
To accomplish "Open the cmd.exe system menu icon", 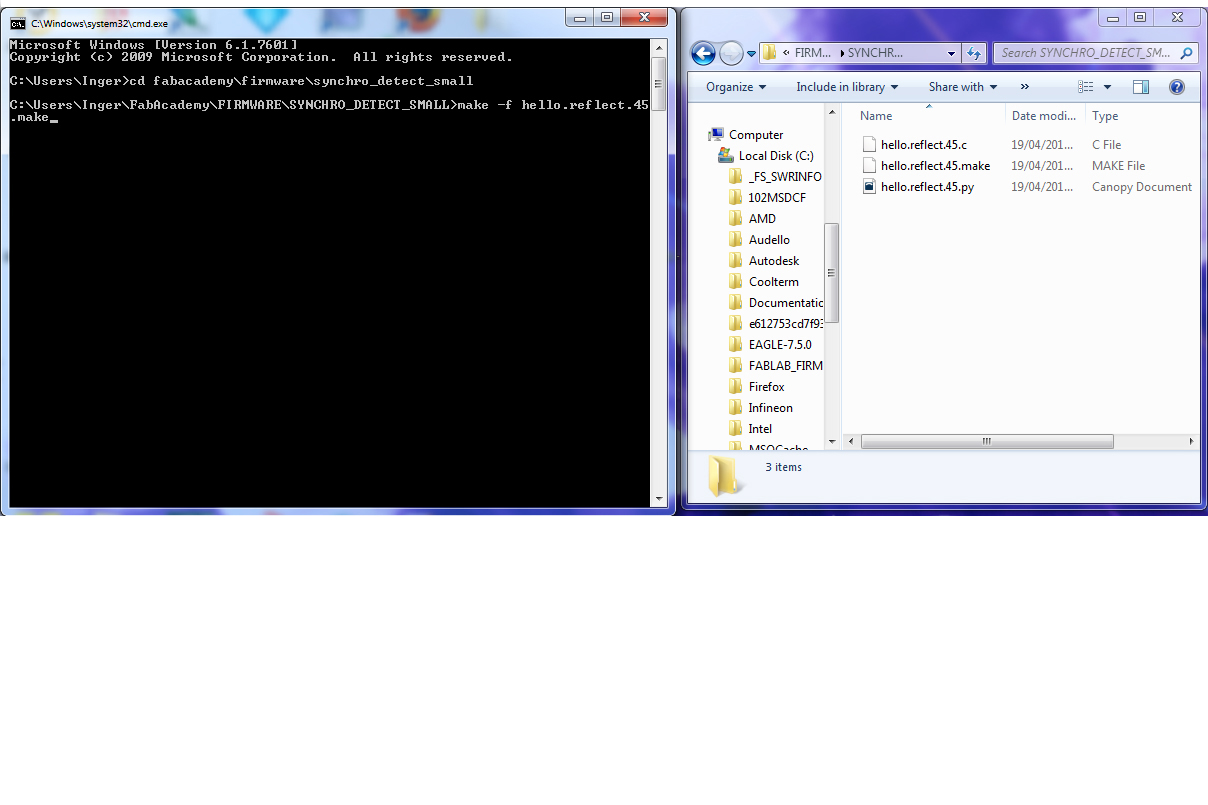I will point(17,23).
